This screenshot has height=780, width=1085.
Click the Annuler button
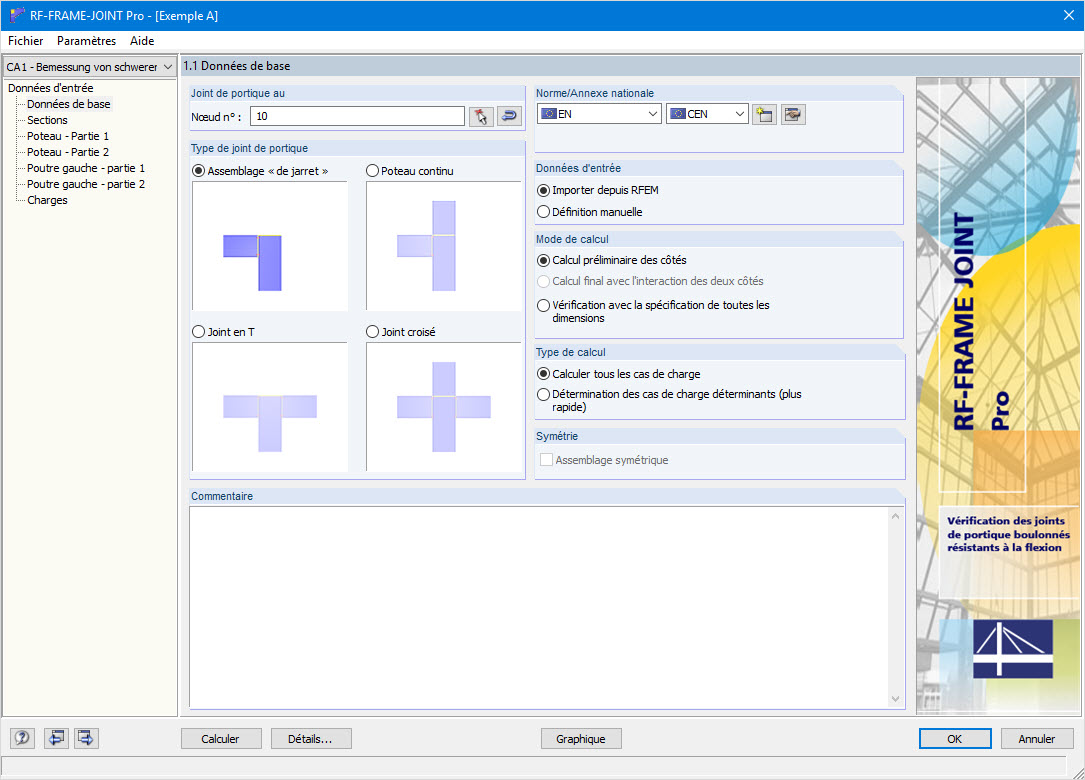[x=1037, y=738]
